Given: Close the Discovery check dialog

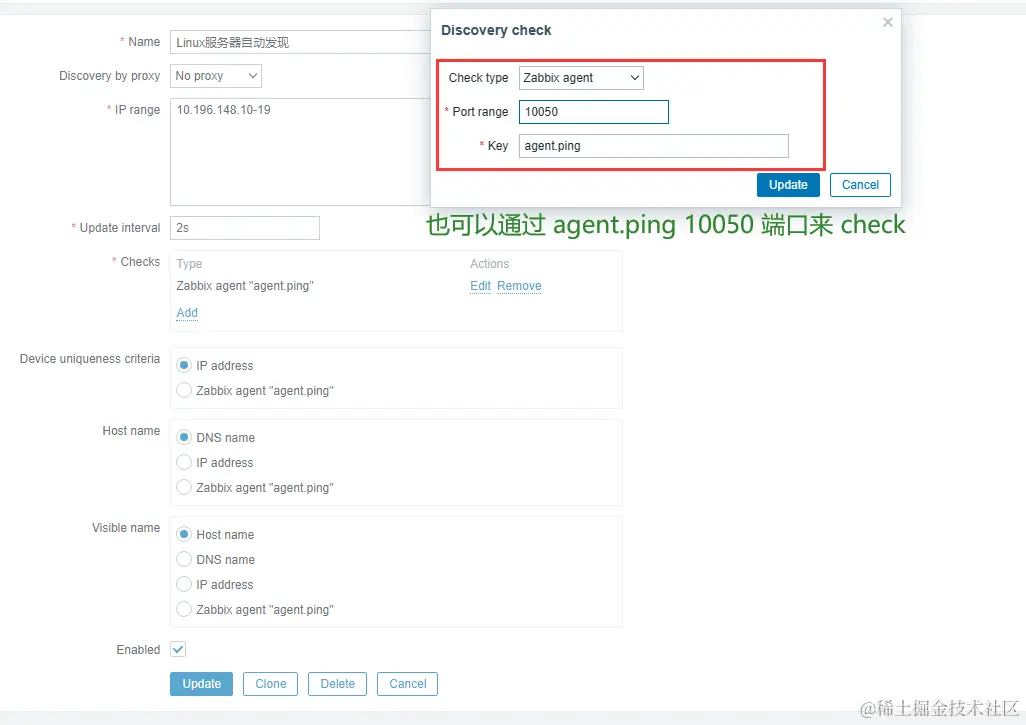Looking at the screenshot, I should [887, 22].
